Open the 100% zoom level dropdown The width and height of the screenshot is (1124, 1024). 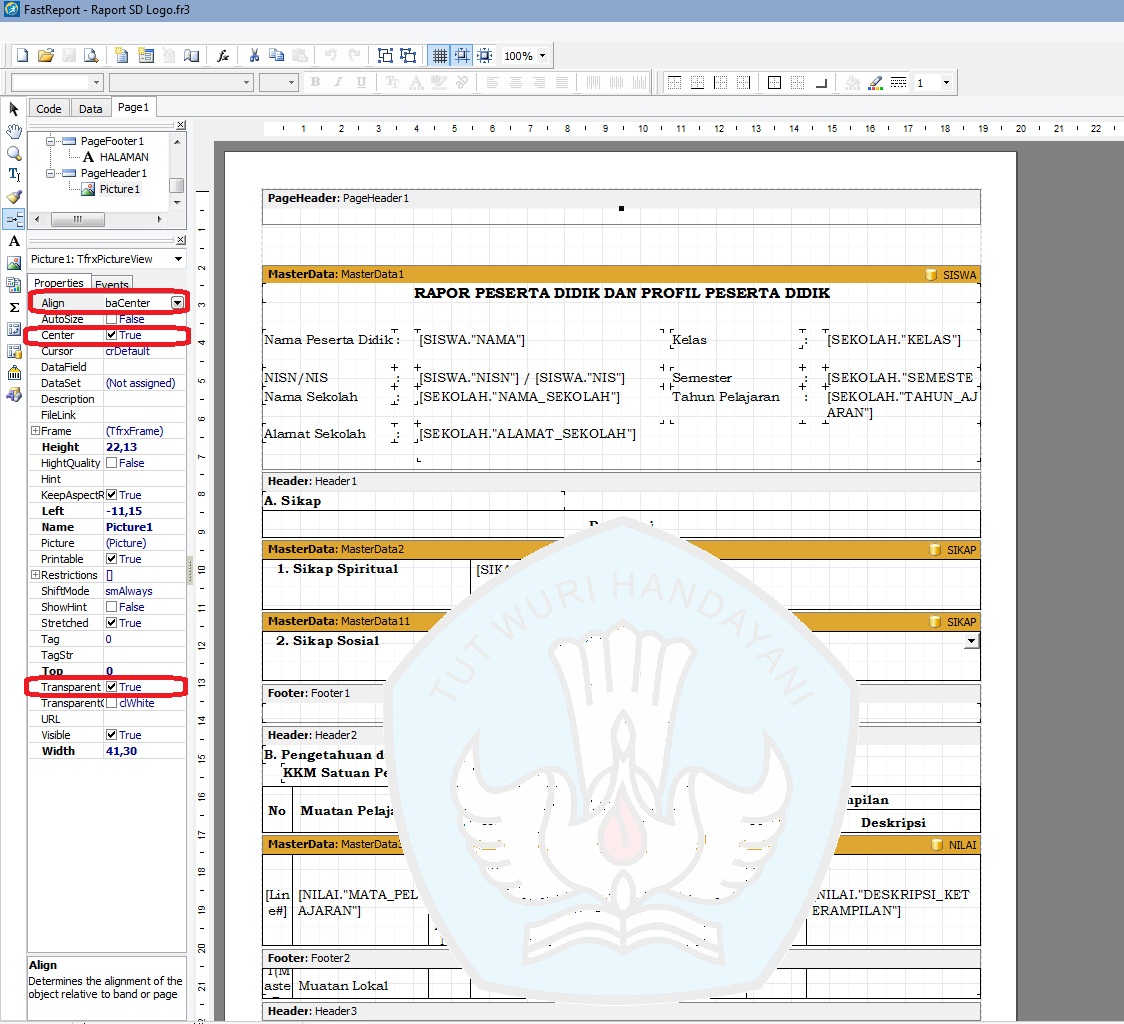click(542, 56)
